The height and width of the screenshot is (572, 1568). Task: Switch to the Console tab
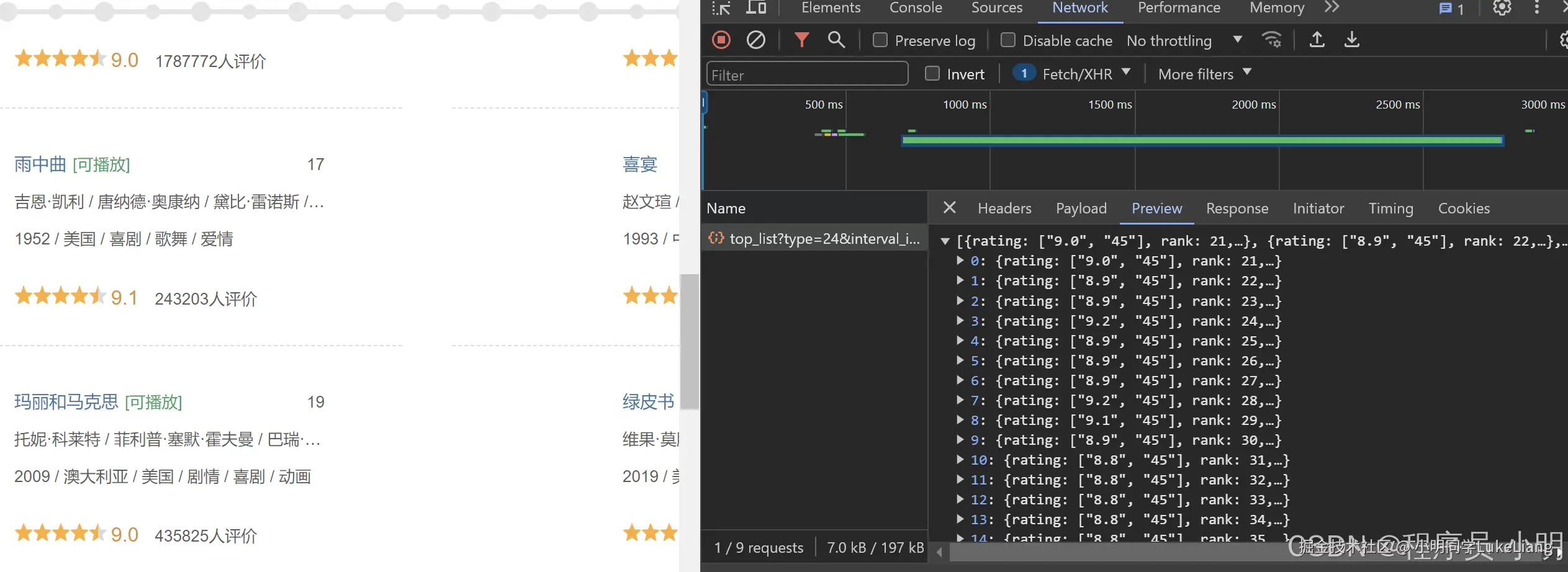916,8
